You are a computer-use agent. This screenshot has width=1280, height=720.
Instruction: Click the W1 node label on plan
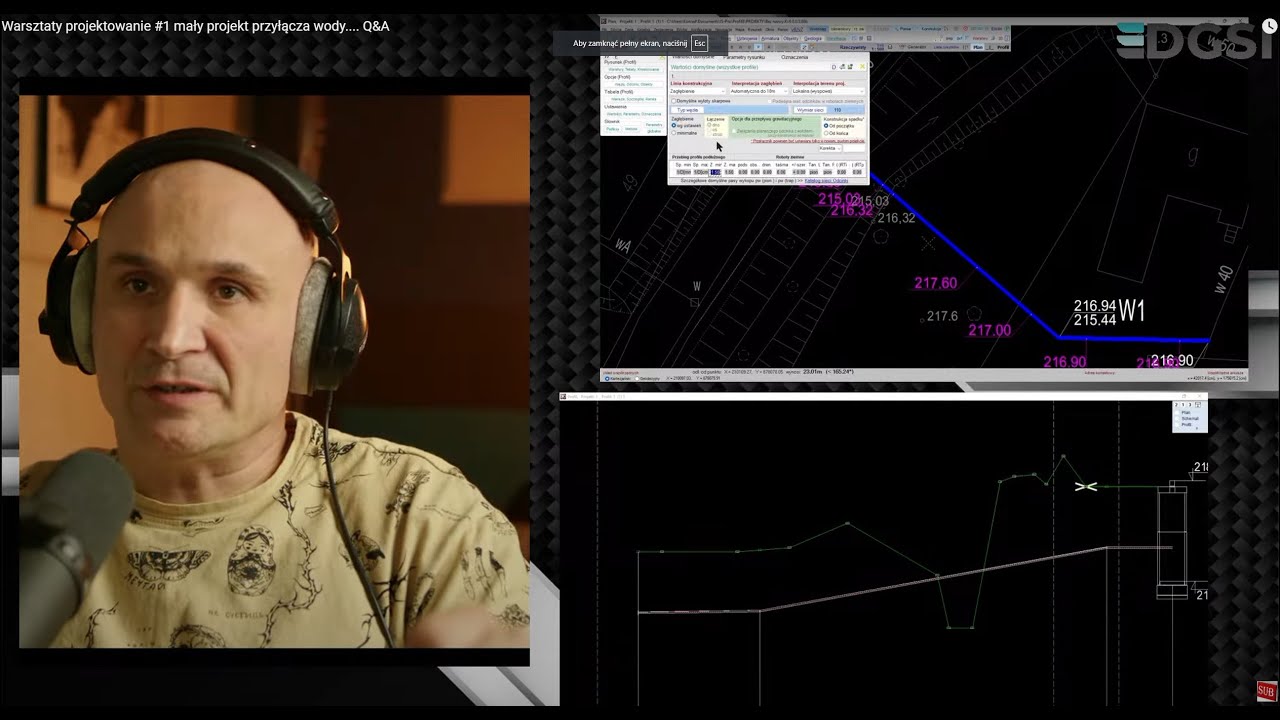pyautogui.click(x=1132, y=311)
